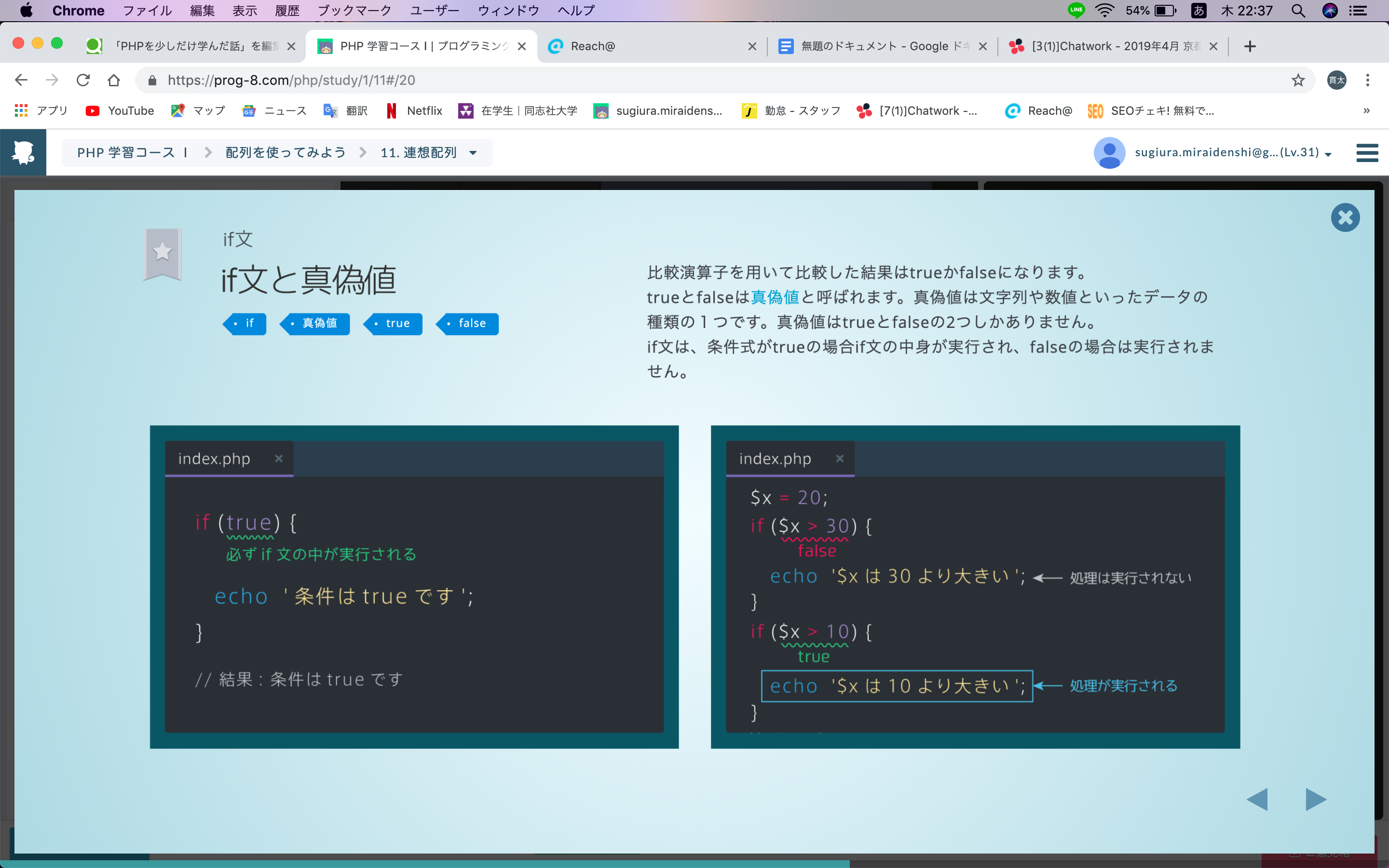Switch to the 無題のドキュメント Google Docs tab
1389x868 pixels.
883,46
